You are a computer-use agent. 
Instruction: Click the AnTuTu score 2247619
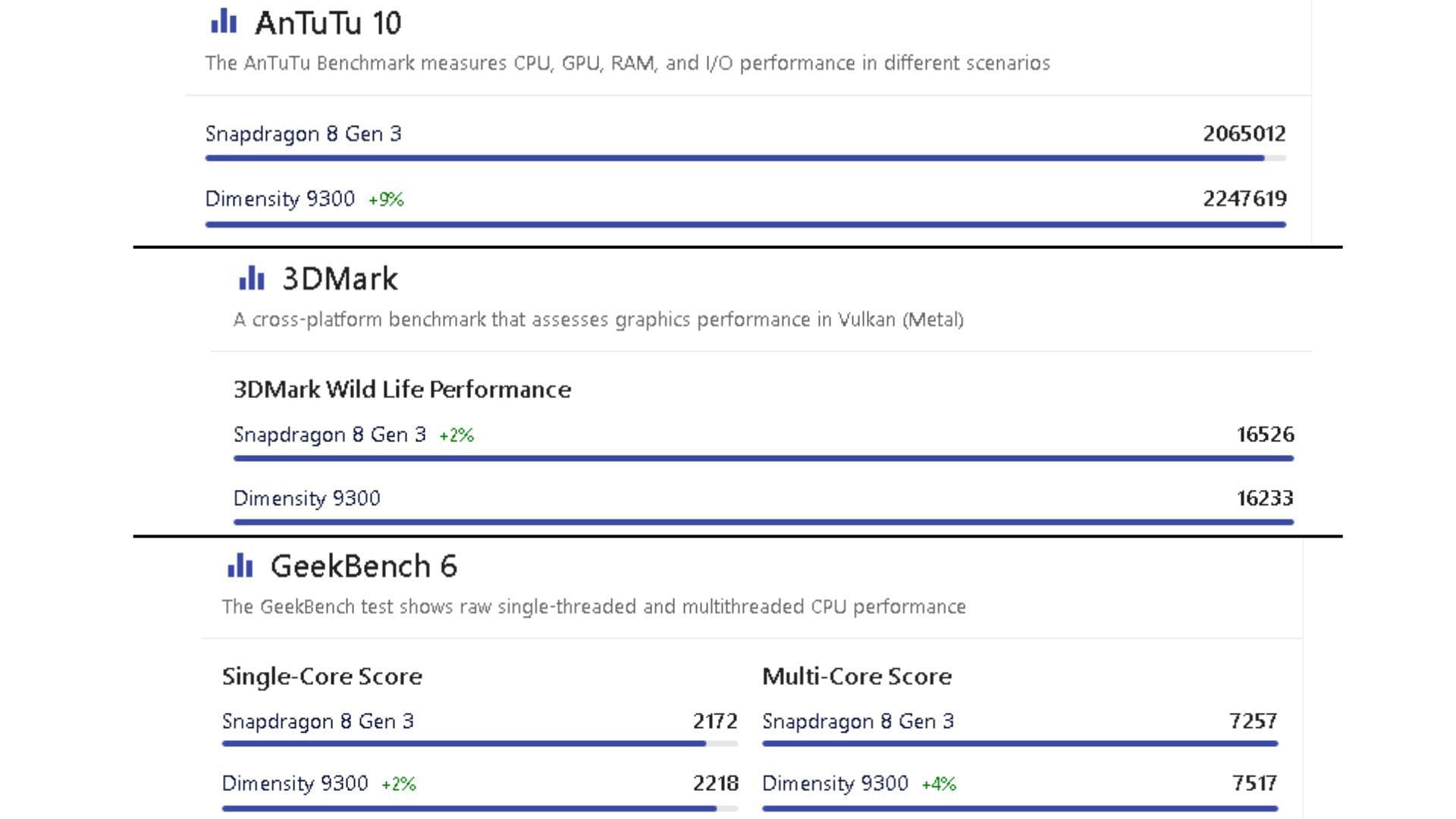click(x=1244, y=199)
